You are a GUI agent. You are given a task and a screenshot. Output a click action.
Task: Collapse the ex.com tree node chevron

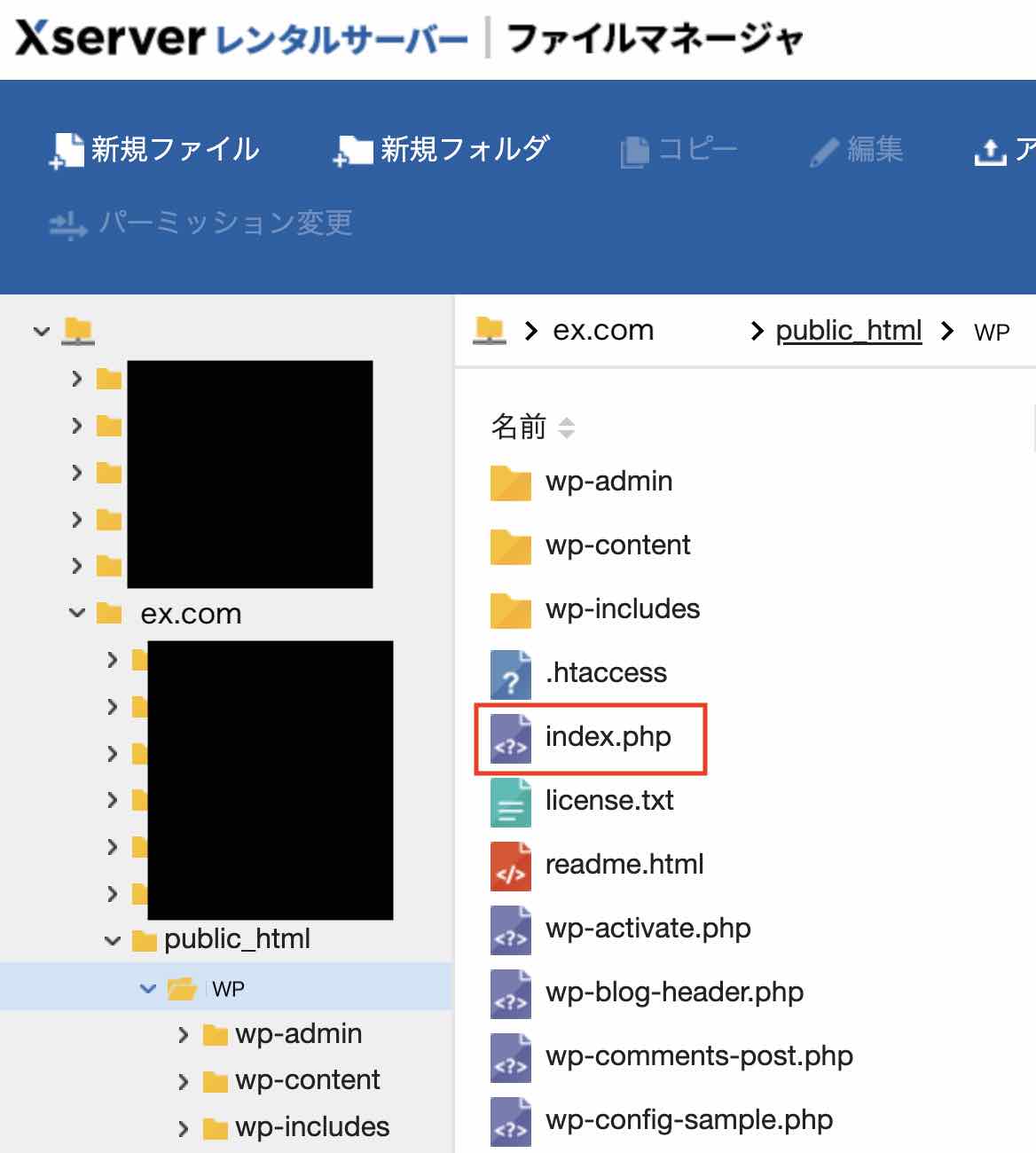tap(77, 613)
